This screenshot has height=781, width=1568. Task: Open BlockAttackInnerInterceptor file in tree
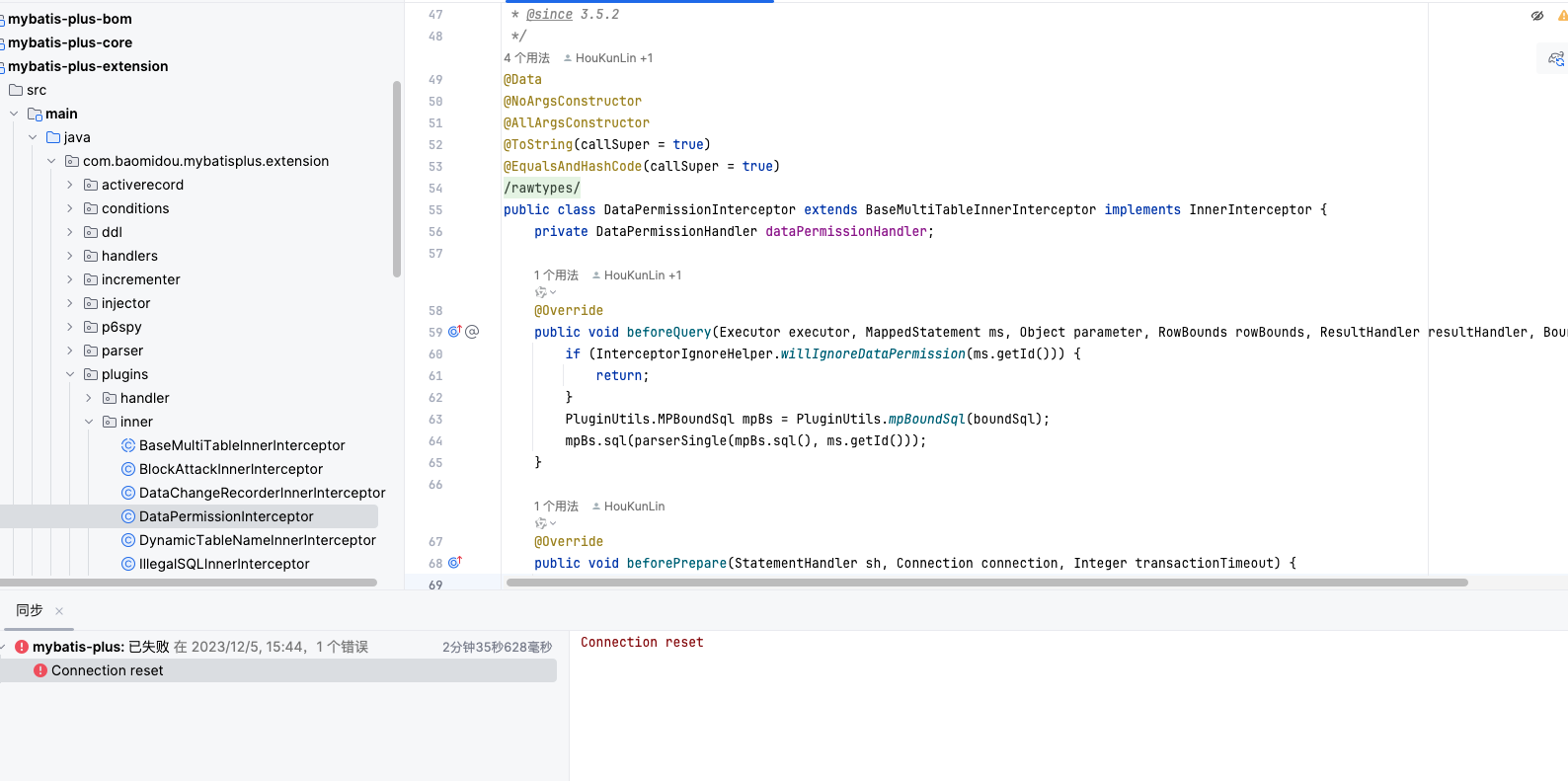[231, 469]
